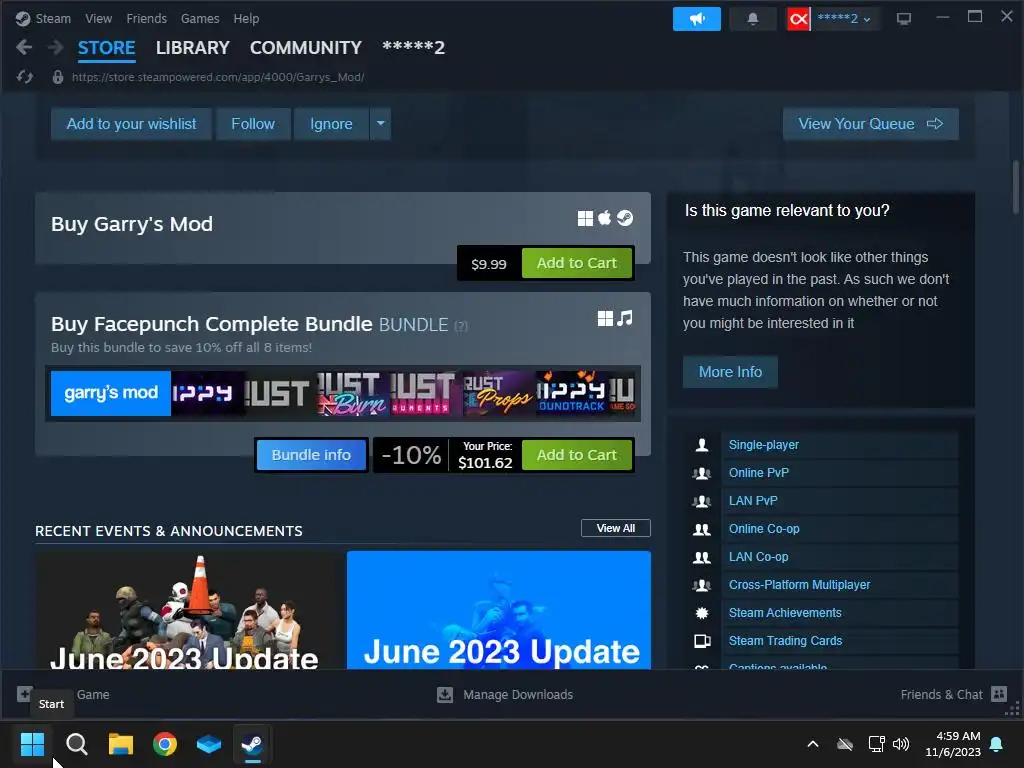Open the garry's mod bundle thumbnail
1024x768 pixels.
pyautogui.click(x=110, y=393)
